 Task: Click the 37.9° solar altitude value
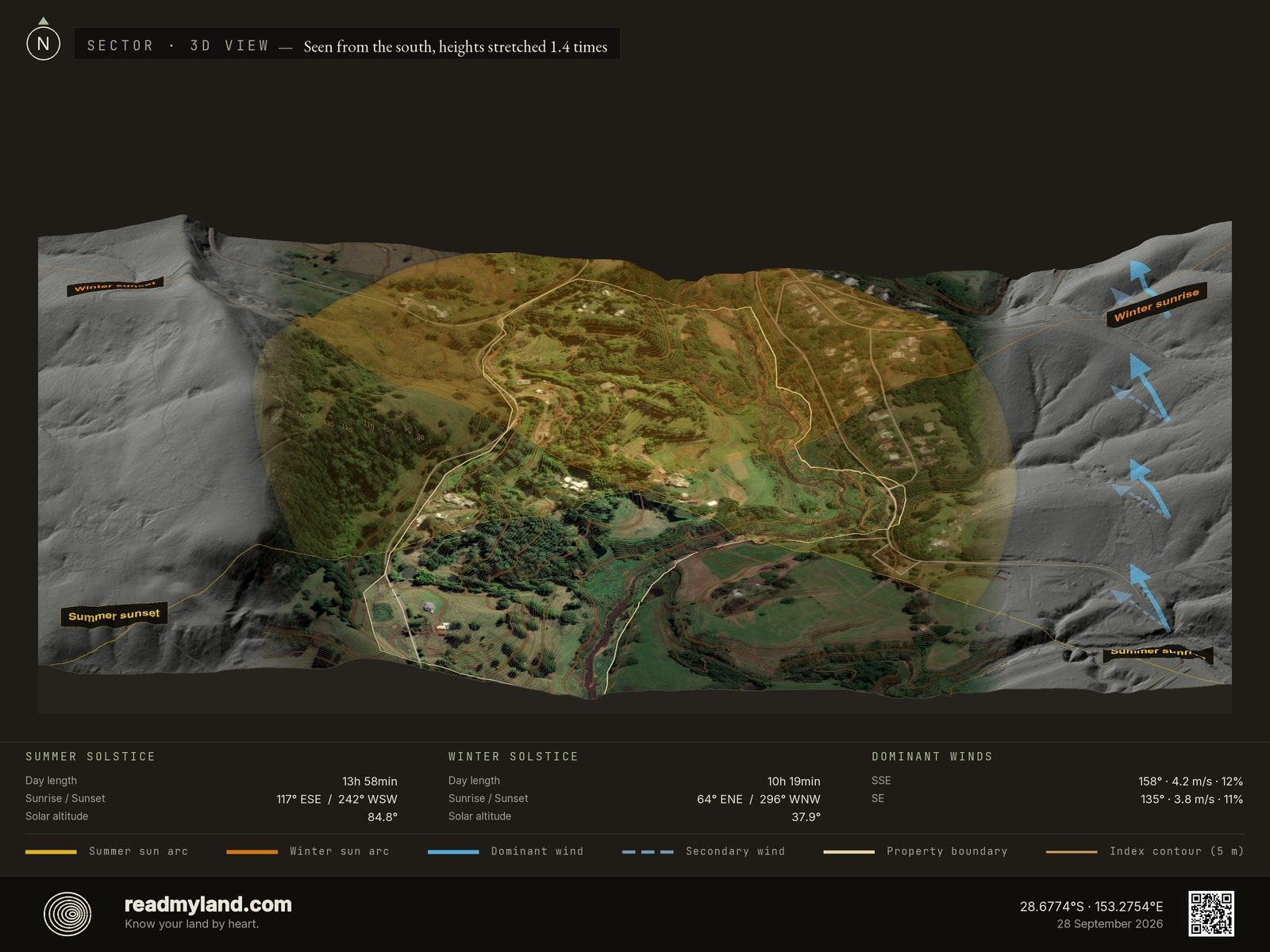tap(806, 817)
